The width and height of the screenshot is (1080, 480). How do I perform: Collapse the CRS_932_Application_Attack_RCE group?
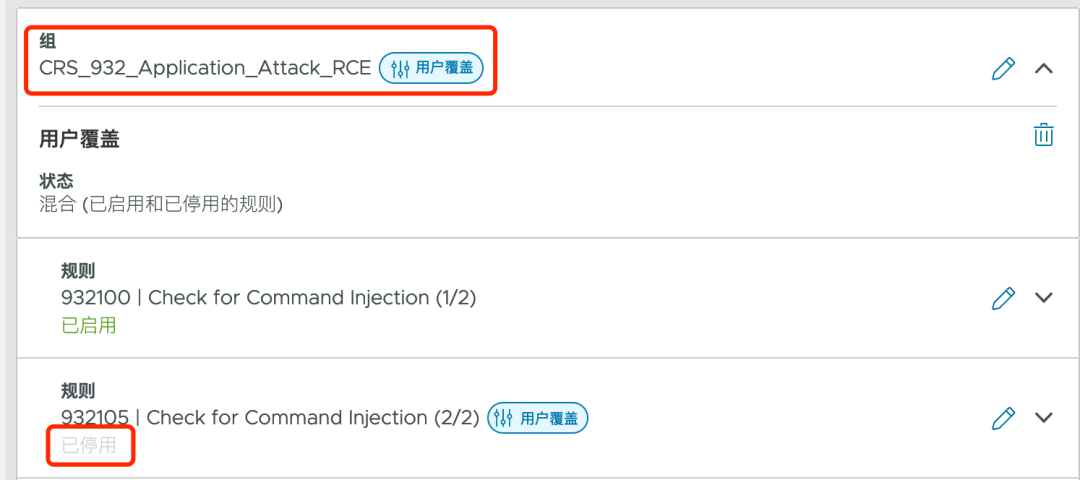pyautogui.click(x=1043, y=69)
